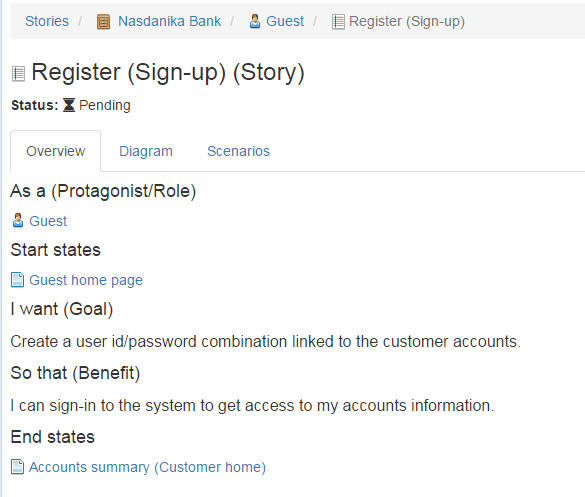Click the Register (Sign-up) breadcrumb text
Image resolution: width=585 pixels, height=497 pixels.
[x=407, y=22]
